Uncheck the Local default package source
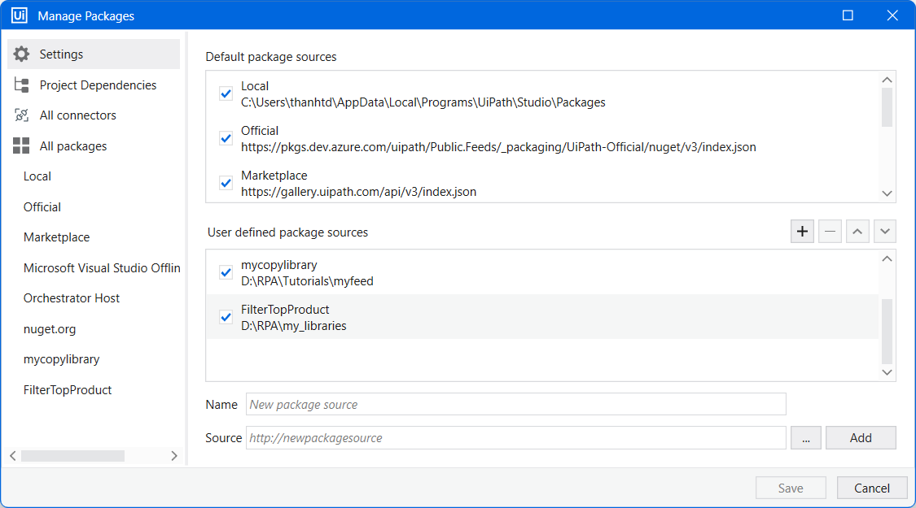This screenshot has height=508, width=916. point(226,94)
